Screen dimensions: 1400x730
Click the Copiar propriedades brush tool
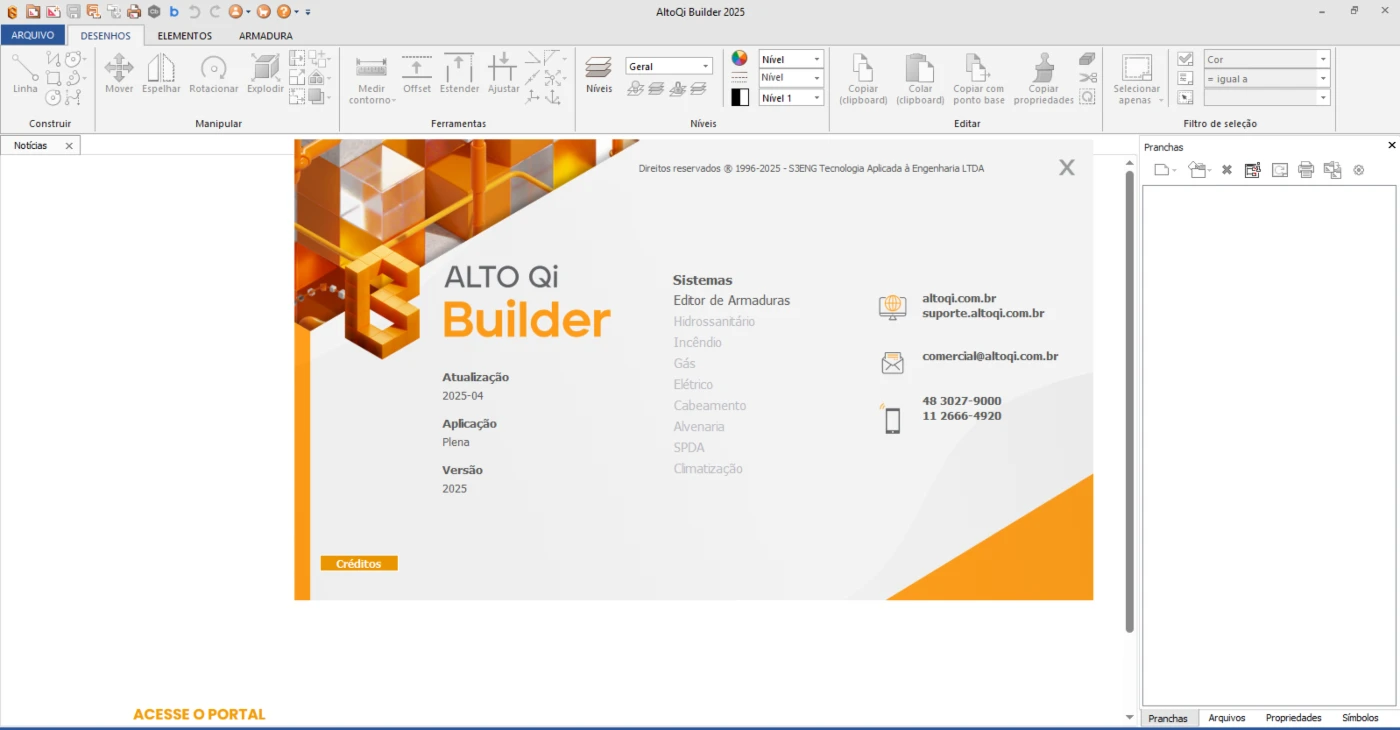[1043, 79]
